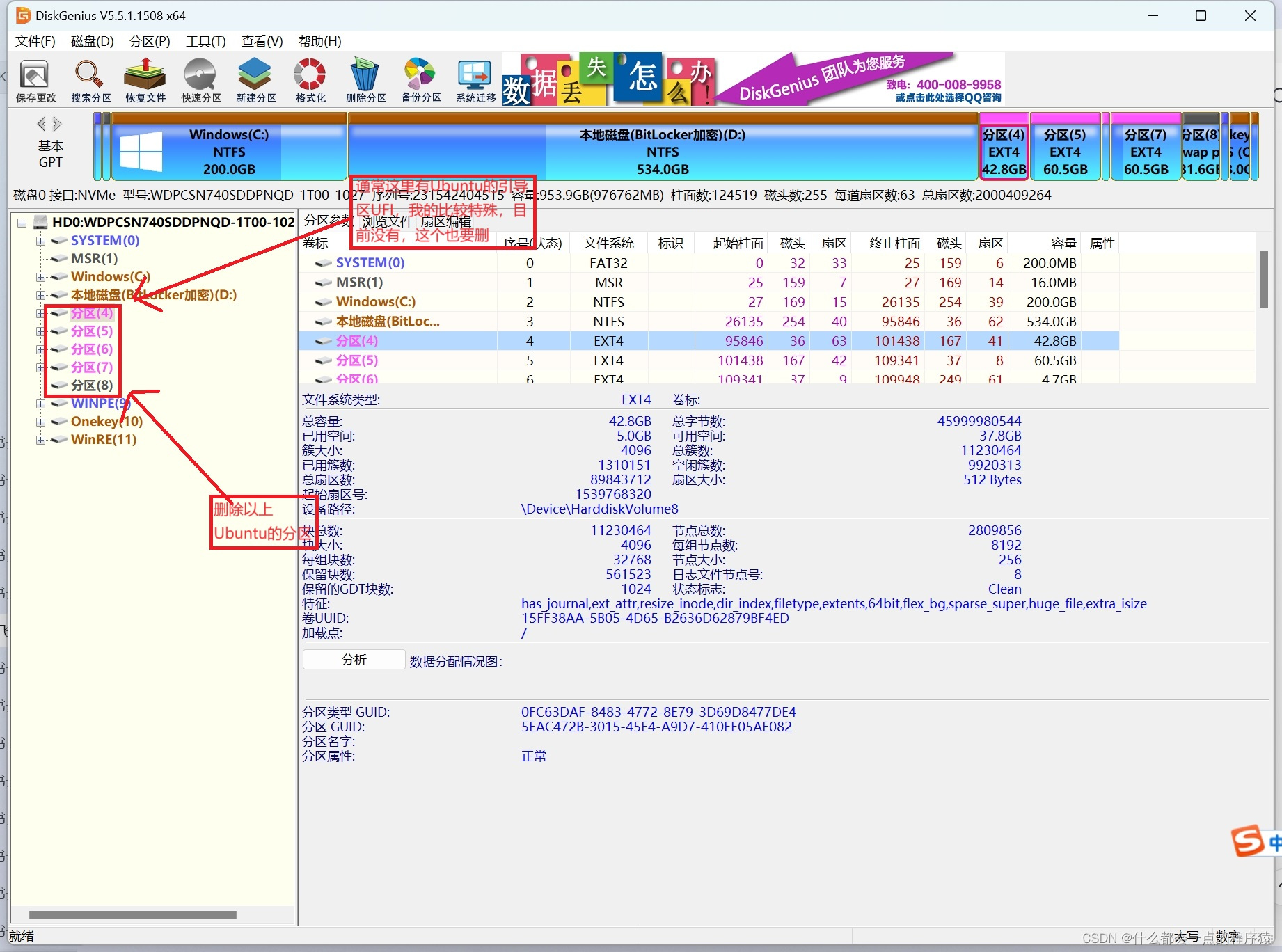
Task: Click the Sogou input method icon
Action: pos(1249,841)
